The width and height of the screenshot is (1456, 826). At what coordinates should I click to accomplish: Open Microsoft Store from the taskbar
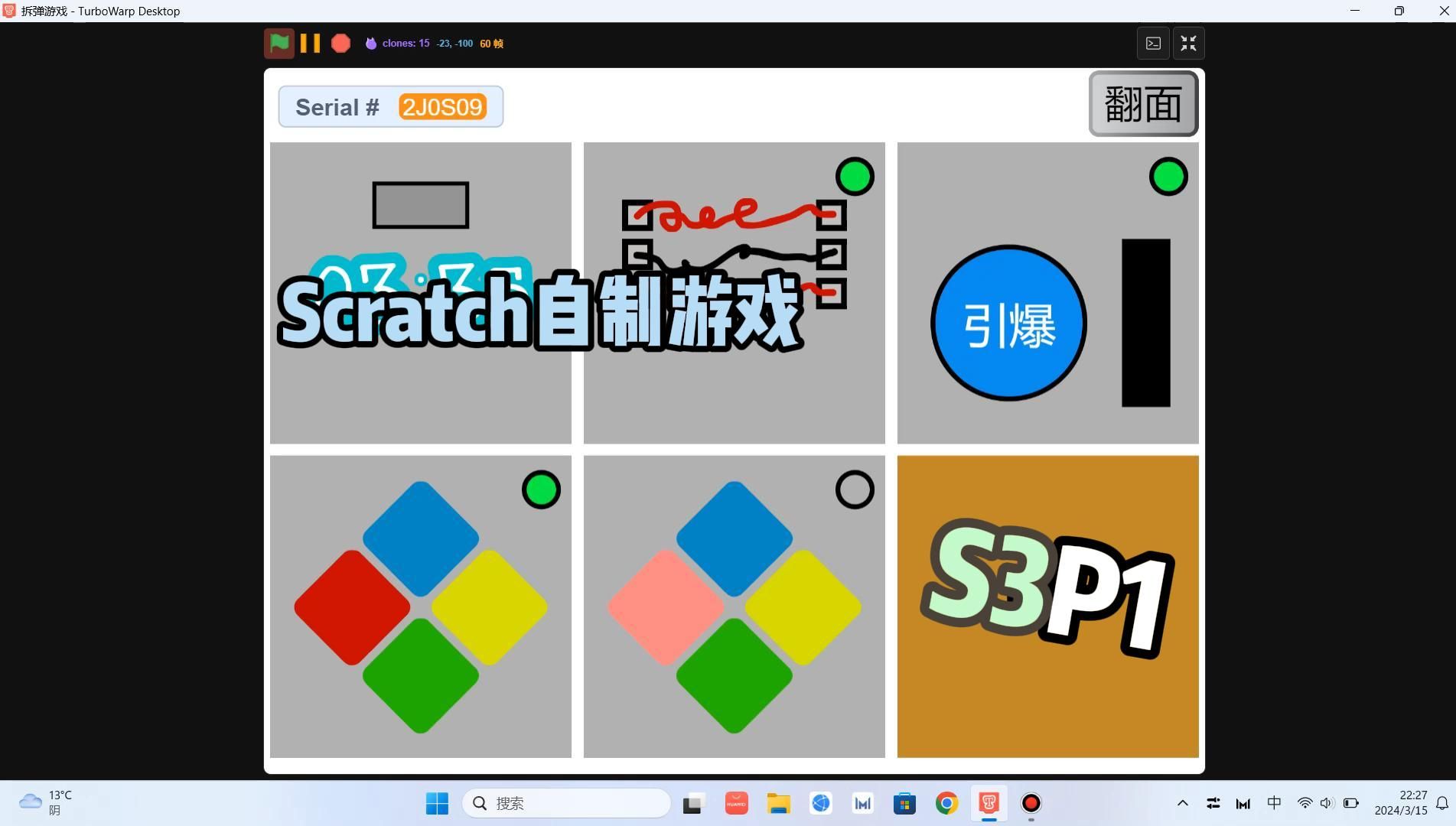pos(904,803)
